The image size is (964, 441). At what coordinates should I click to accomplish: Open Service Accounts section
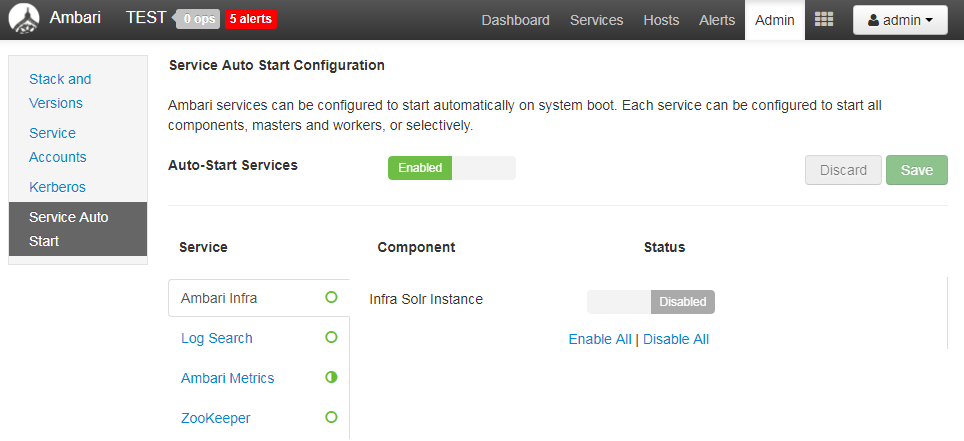click(58, 145)
